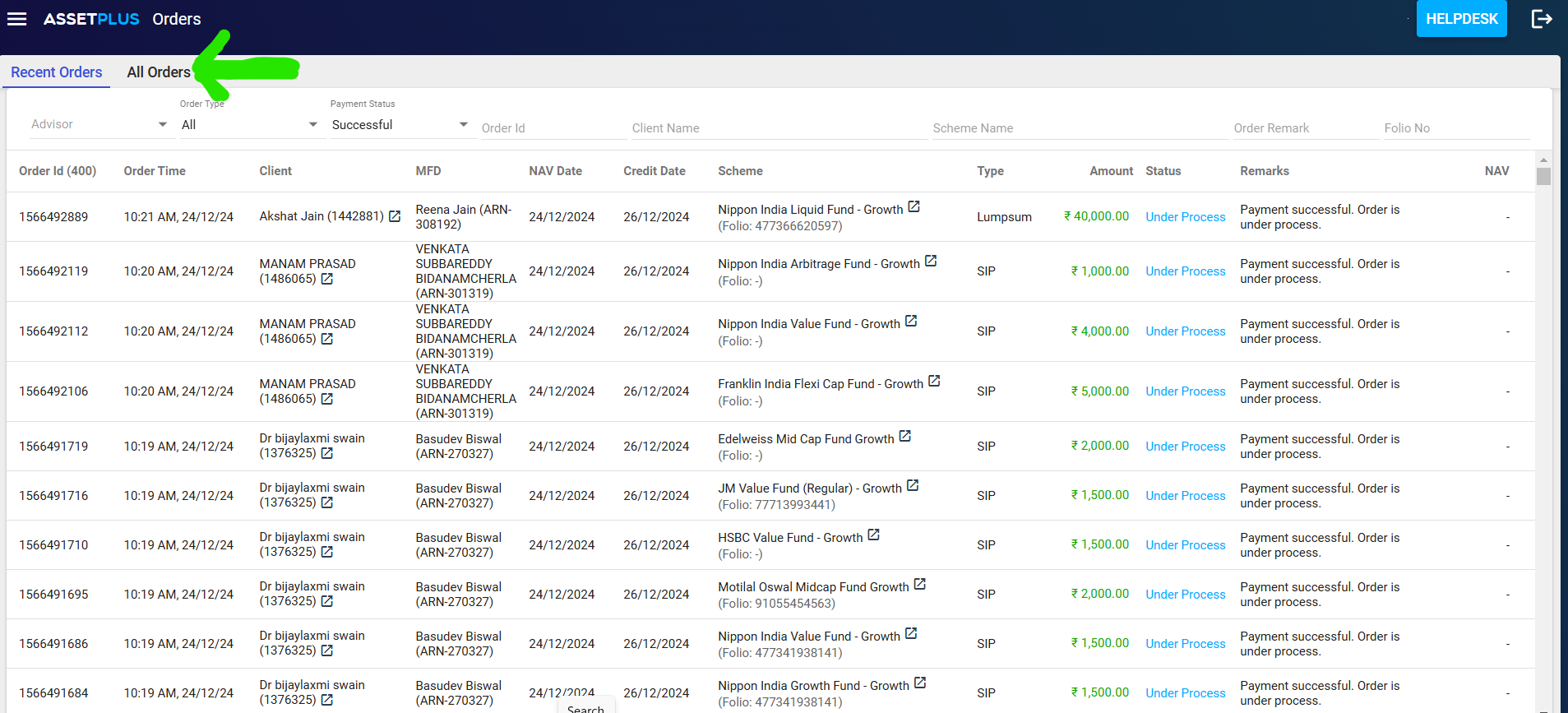Open Nippon India Growth Fund link icon
The width and height of the screenshot is (1568, 713).
tap(920, 683)
